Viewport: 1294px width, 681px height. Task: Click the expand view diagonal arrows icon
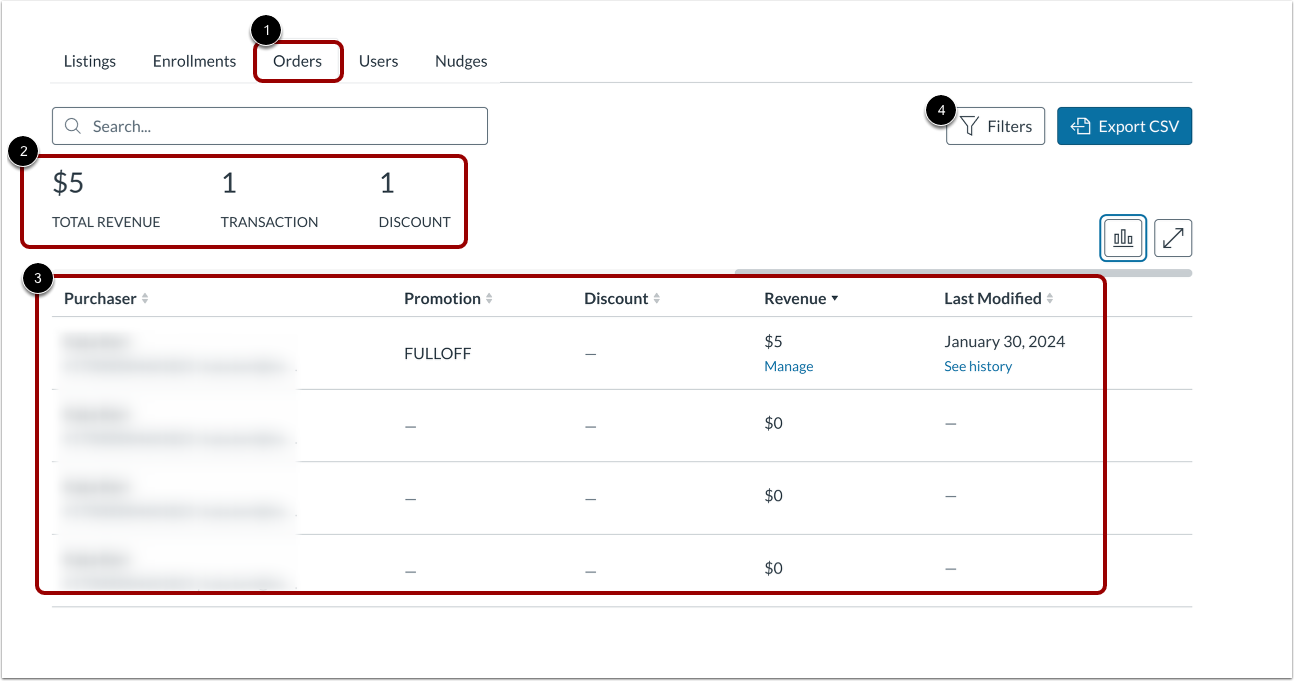(1172, 238)
